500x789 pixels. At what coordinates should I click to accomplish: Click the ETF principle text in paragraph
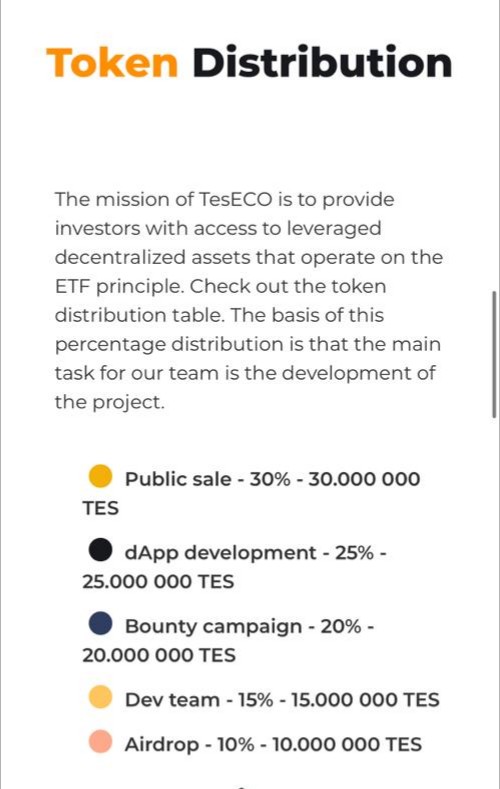(119, 287)
